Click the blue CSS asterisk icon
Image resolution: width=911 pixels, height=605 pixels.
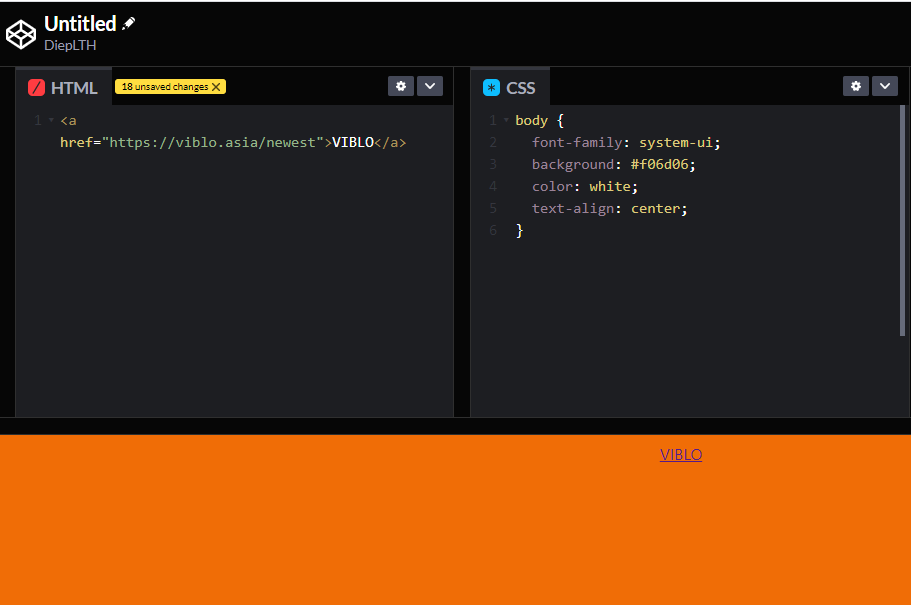click(492, 88)
